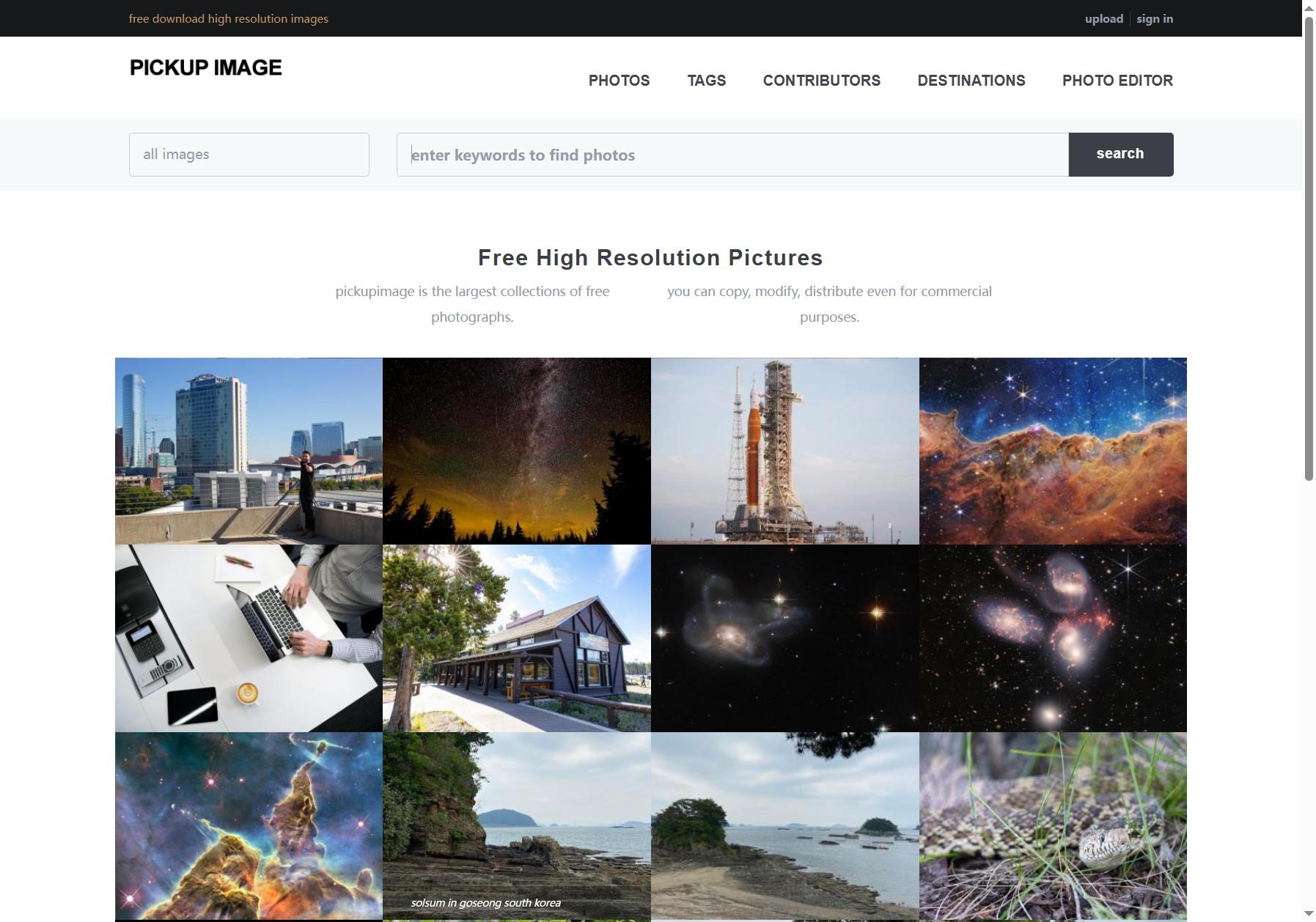
Task: Click the page vertical scrollbar thumb
Action: [x=1309, y=248]
